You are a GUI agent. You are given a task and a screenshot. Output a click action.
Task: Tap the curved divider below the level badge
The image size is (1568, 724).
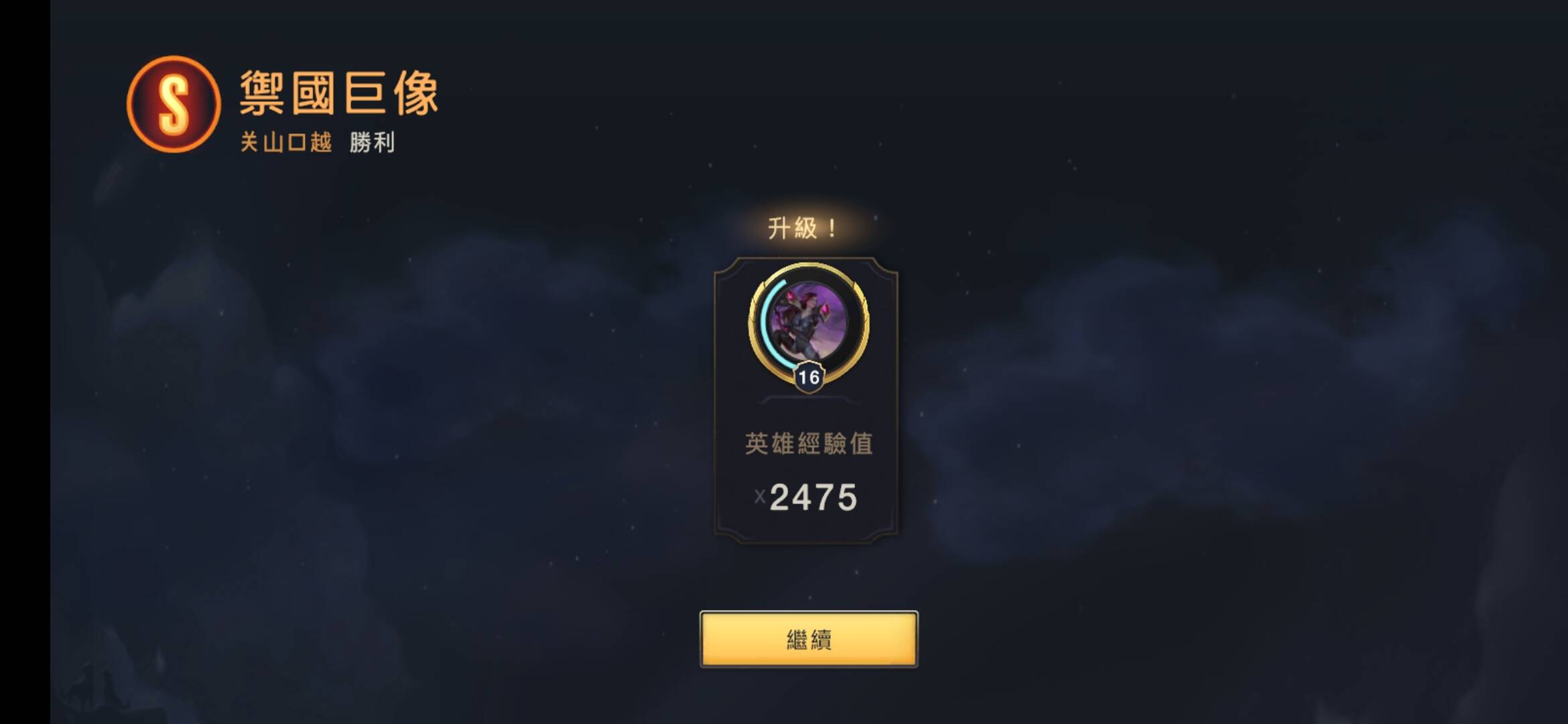tap(807, 400)
